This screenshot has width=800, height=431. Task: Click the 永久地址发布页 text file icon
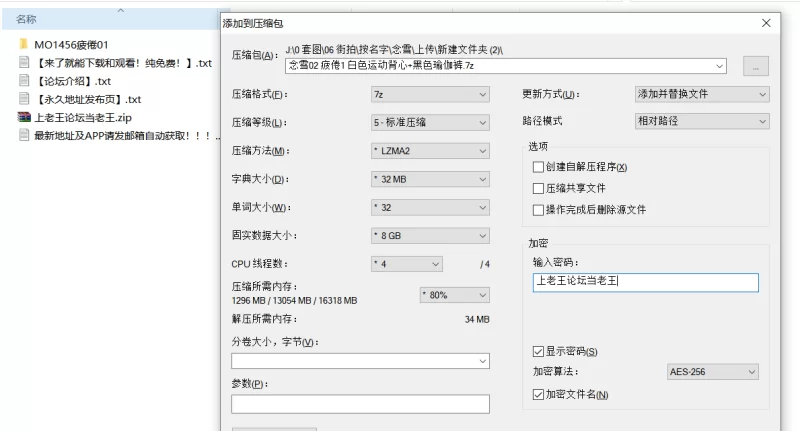(x=24, y=99)
